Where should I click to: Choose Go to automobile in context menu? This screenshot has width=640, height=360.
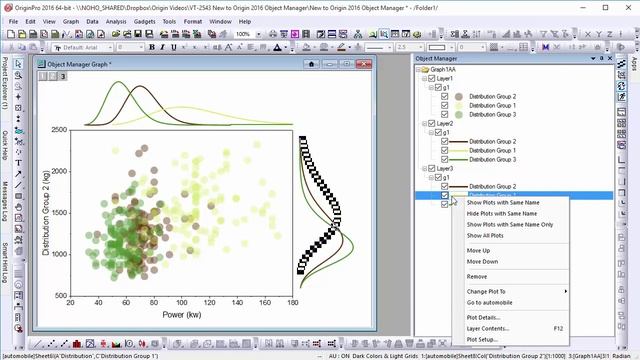[x=489, y=302]
